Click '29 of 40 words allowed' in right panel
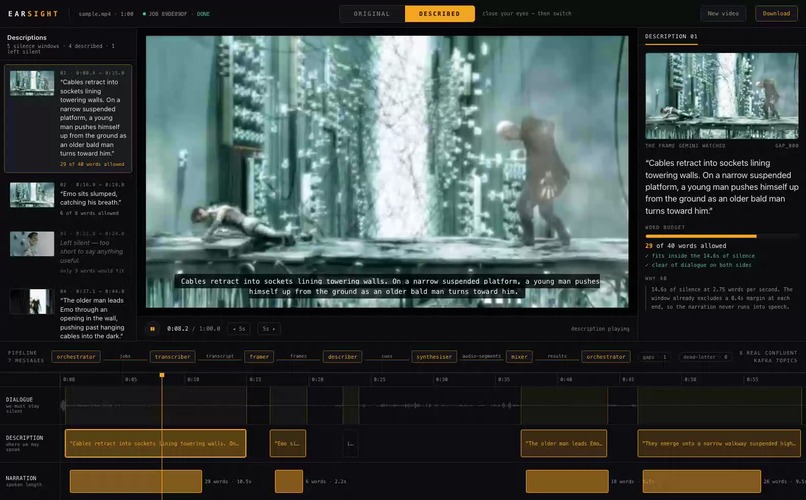 pyautogui.click(x=686, y=246)
